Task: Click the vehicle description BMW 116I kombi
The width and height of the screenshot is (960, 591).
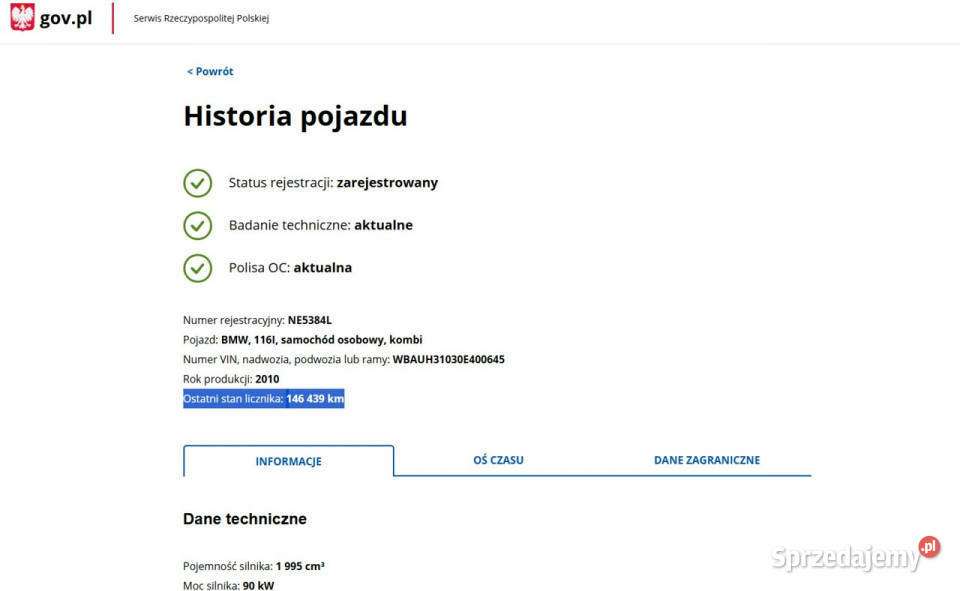Action: (320, 339)
